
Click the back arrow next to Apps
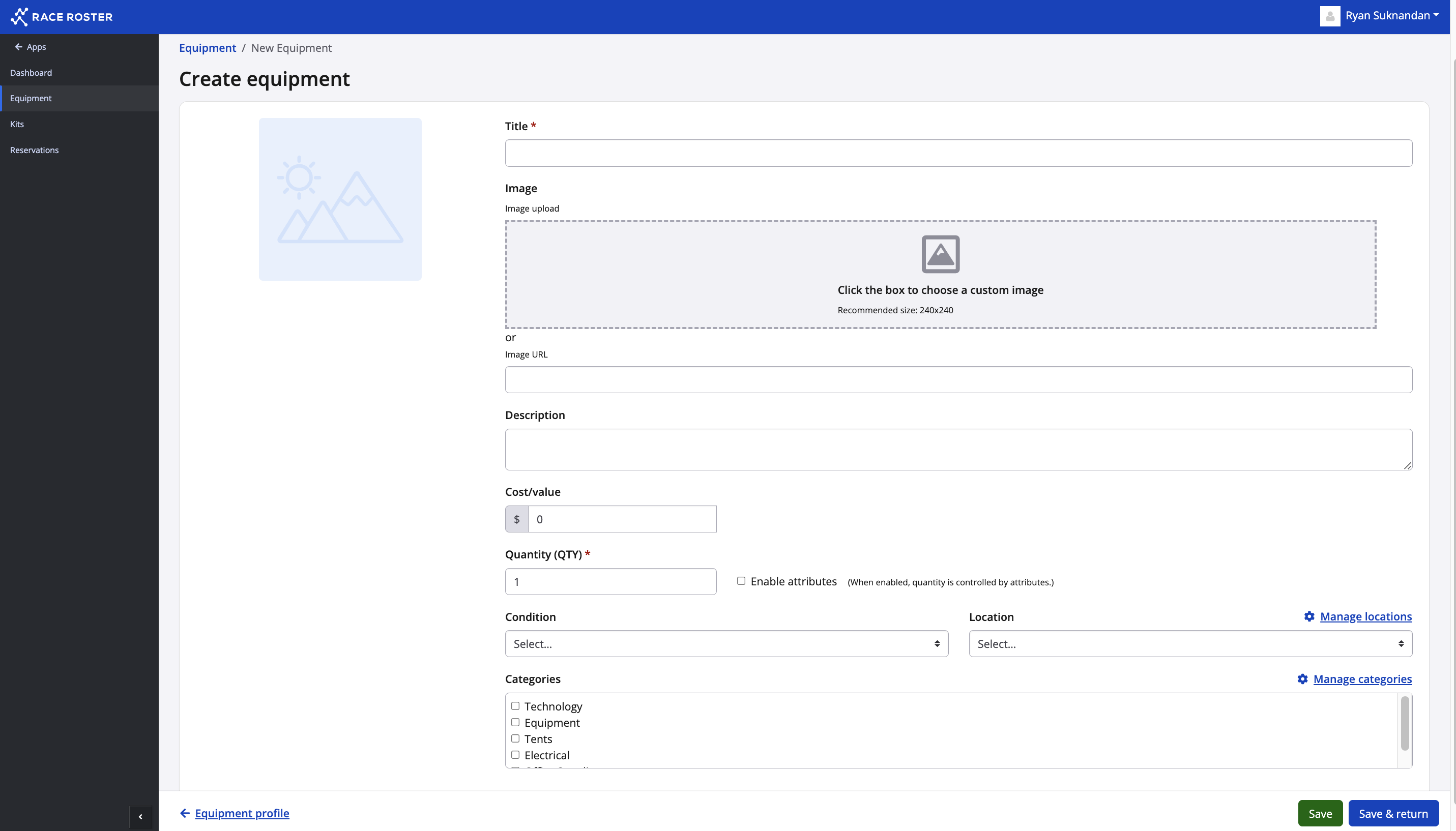(x=18, y=47)
